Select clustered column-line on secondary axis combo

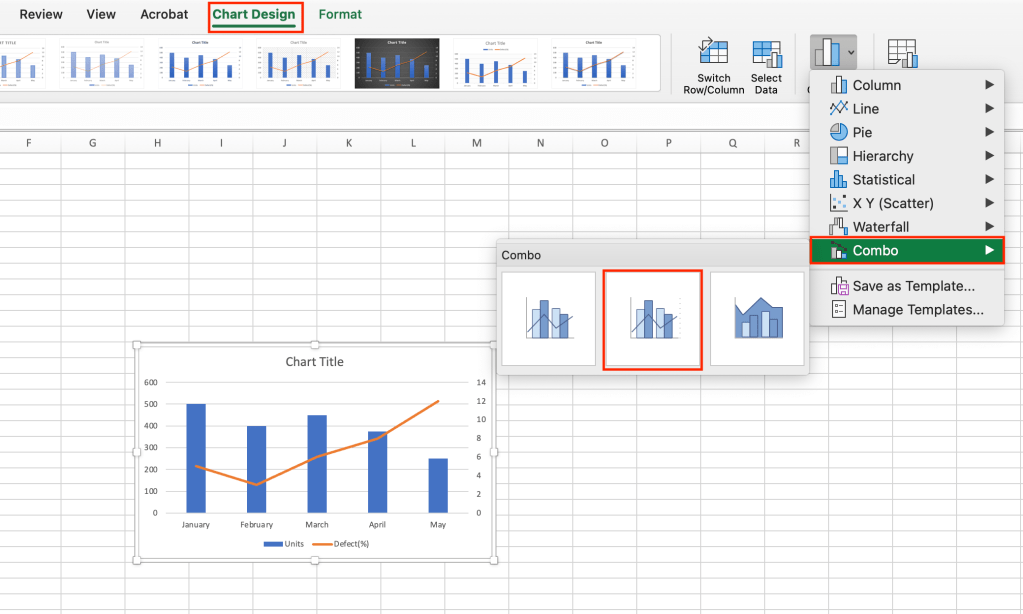652,319
